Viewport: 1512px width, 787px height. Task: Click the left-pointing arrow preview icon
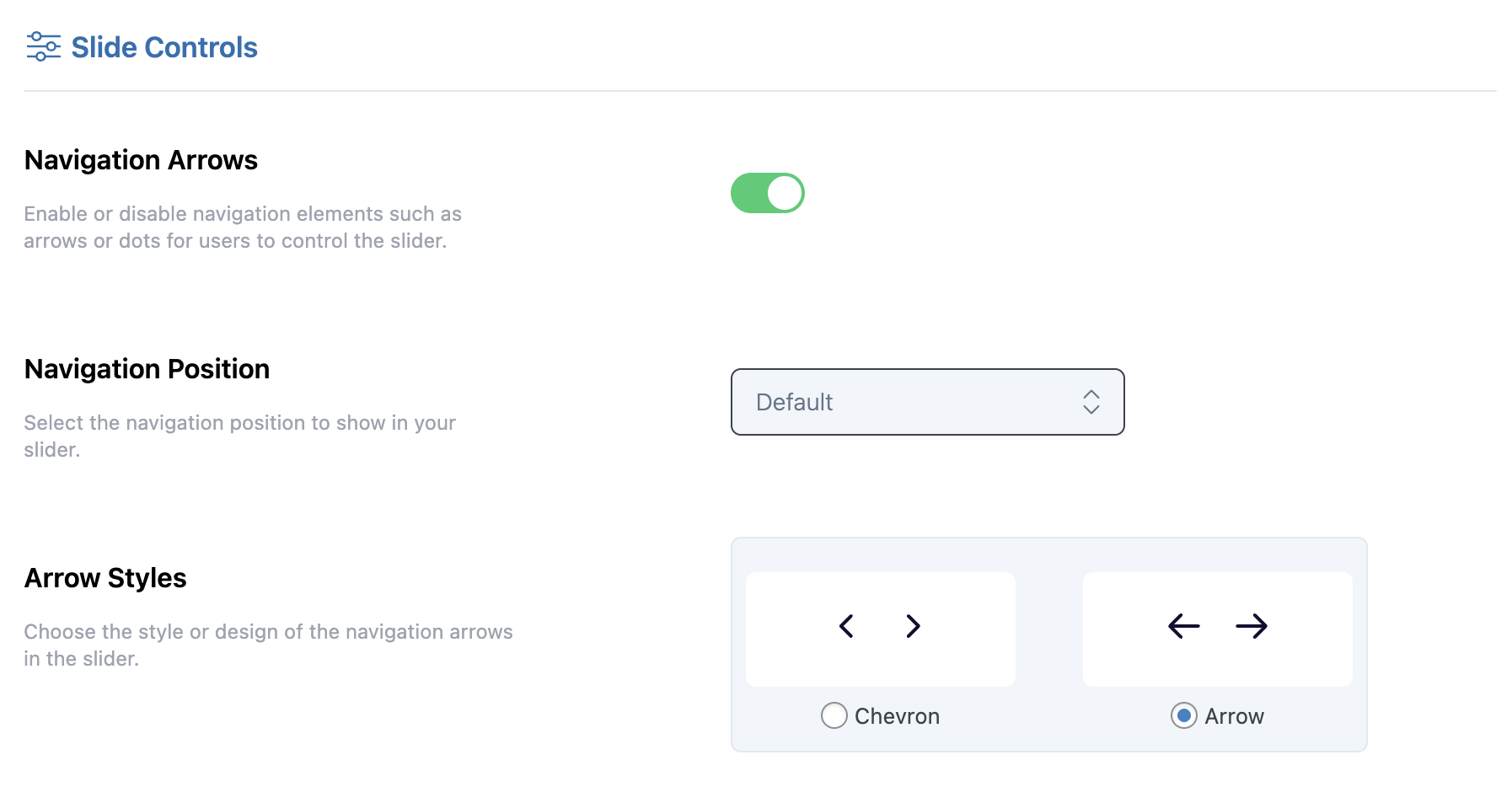[1184, 626]
